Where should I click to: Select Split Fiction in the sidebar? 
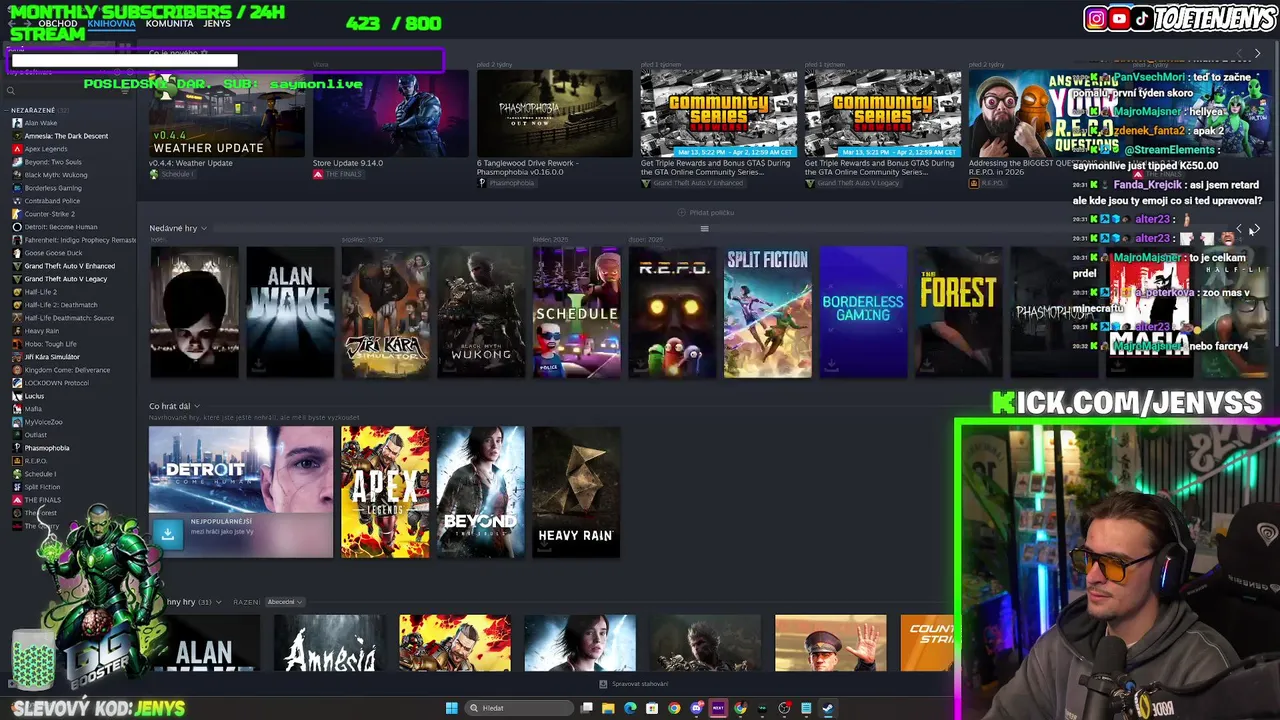(42, 487)
